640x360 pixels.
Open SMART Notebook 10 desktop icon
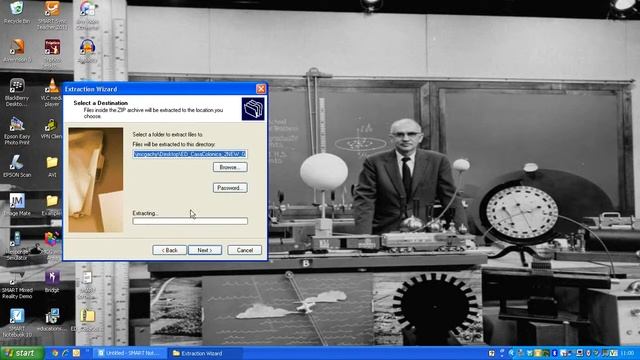click(x=17, y=322)
